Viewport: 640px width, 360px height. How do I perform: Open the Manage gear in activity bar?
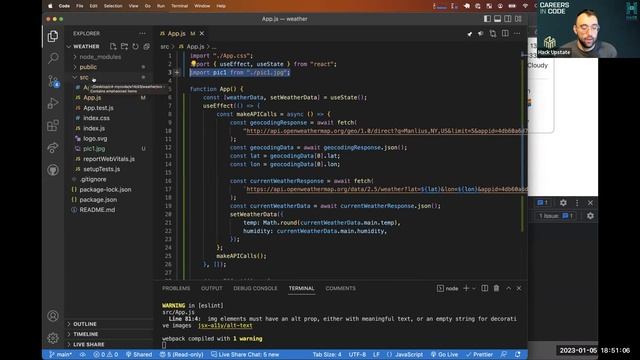53,338
